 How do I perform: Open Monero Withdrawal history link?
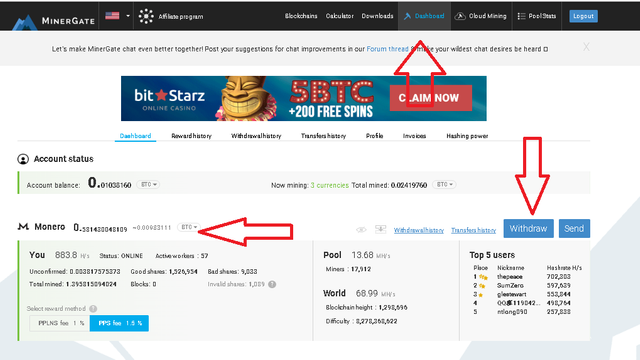[419, 230]
